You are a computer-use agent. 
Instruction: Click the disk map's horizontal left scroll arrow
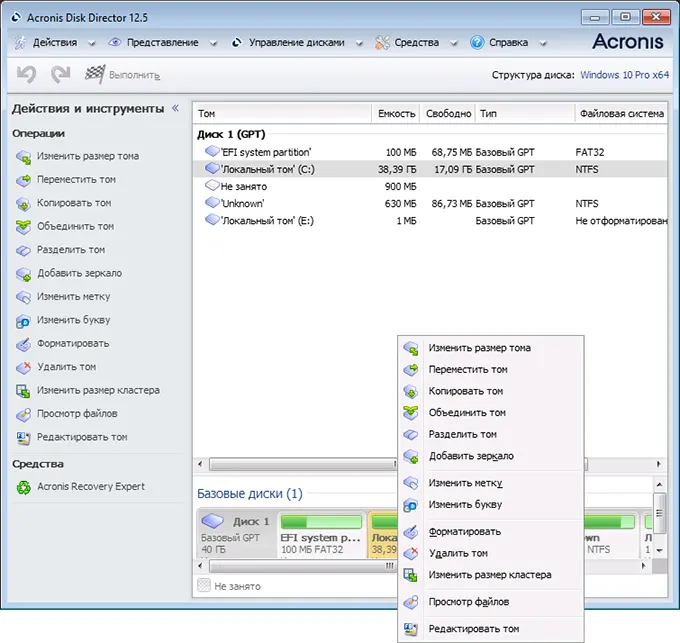[x=200, y=566]
